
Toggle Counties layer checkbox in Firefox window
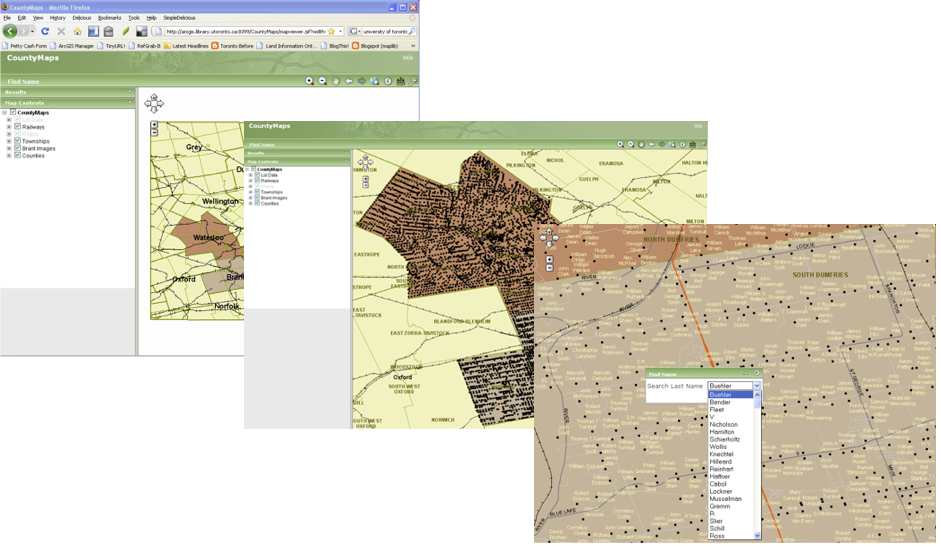[17, 155]
